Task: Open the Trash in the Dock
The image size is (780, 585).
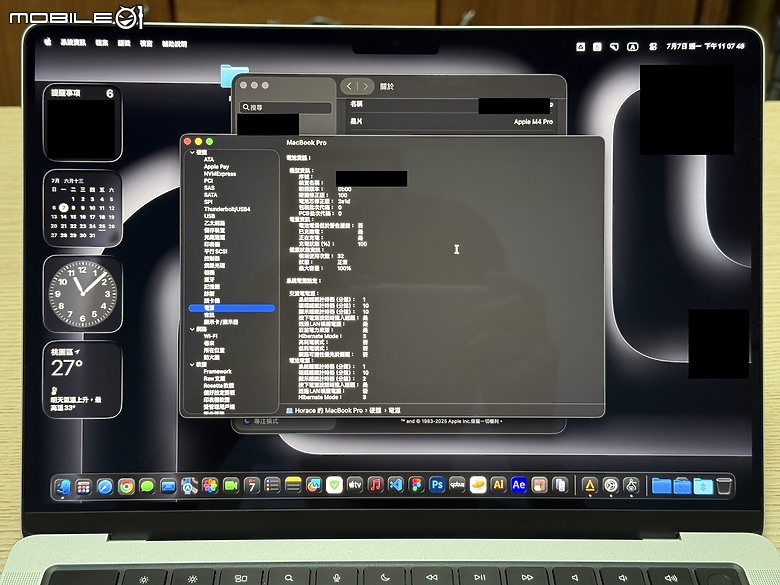Action: [724, 486]
